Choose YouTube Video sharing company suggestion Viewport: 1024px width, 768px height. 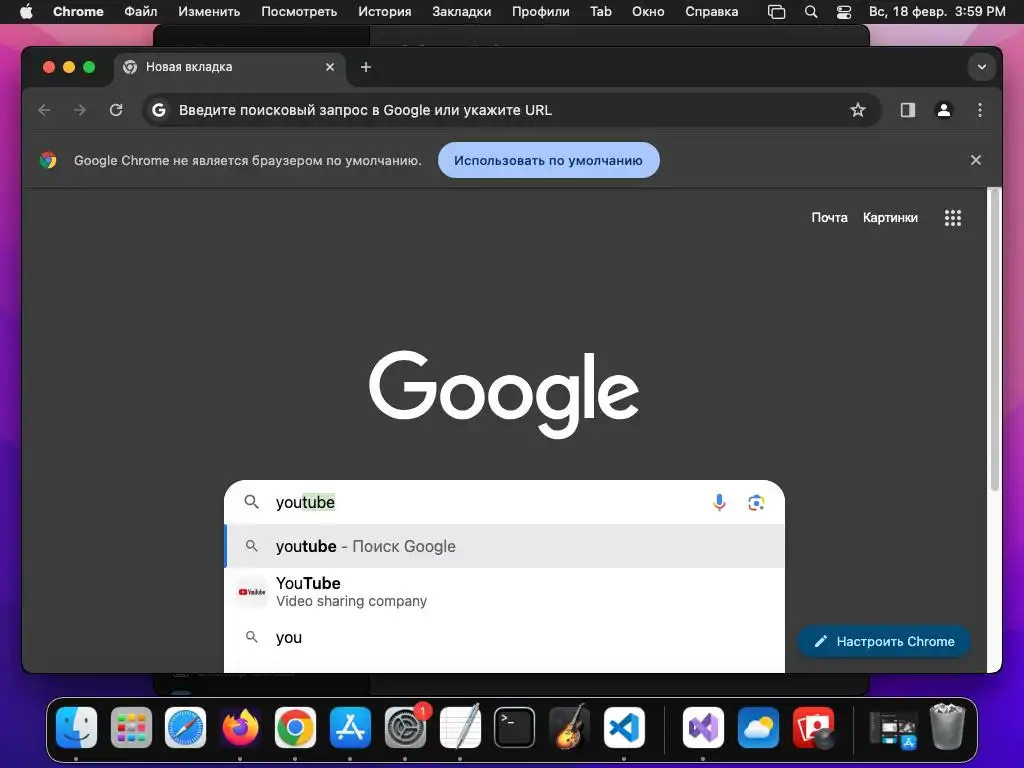click(x=504, y=592)
